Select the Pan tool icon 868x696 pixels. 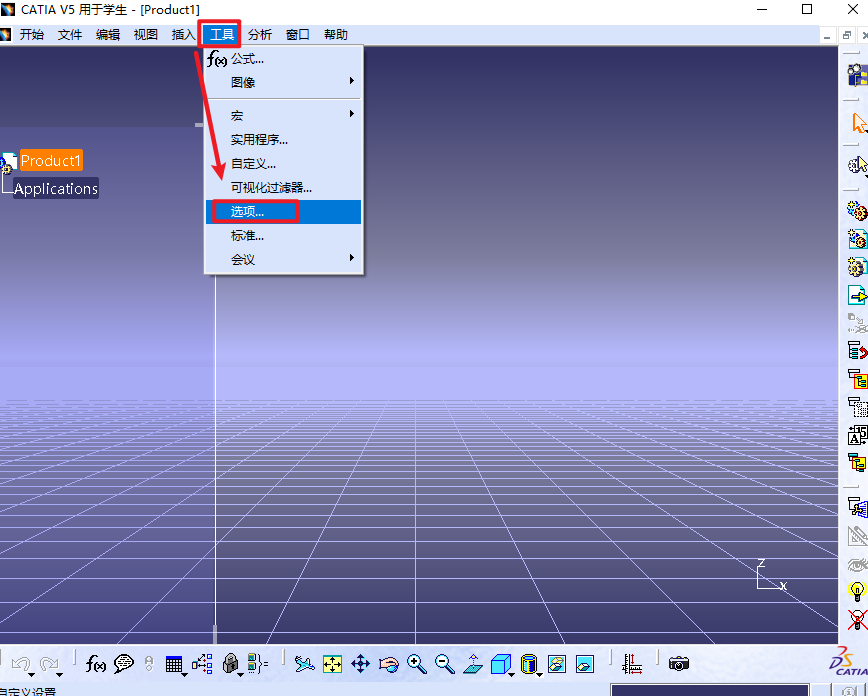coord(360,663)
